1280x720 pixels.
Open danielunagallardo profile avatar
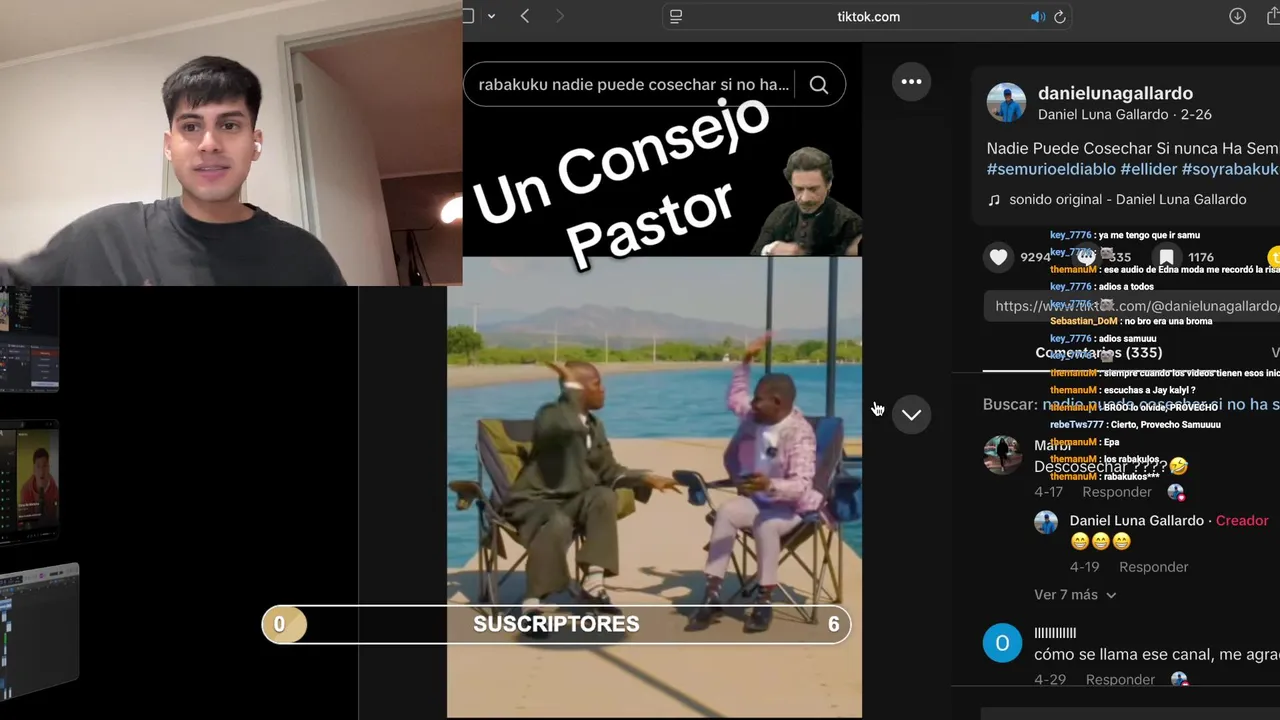(1006, 103)
